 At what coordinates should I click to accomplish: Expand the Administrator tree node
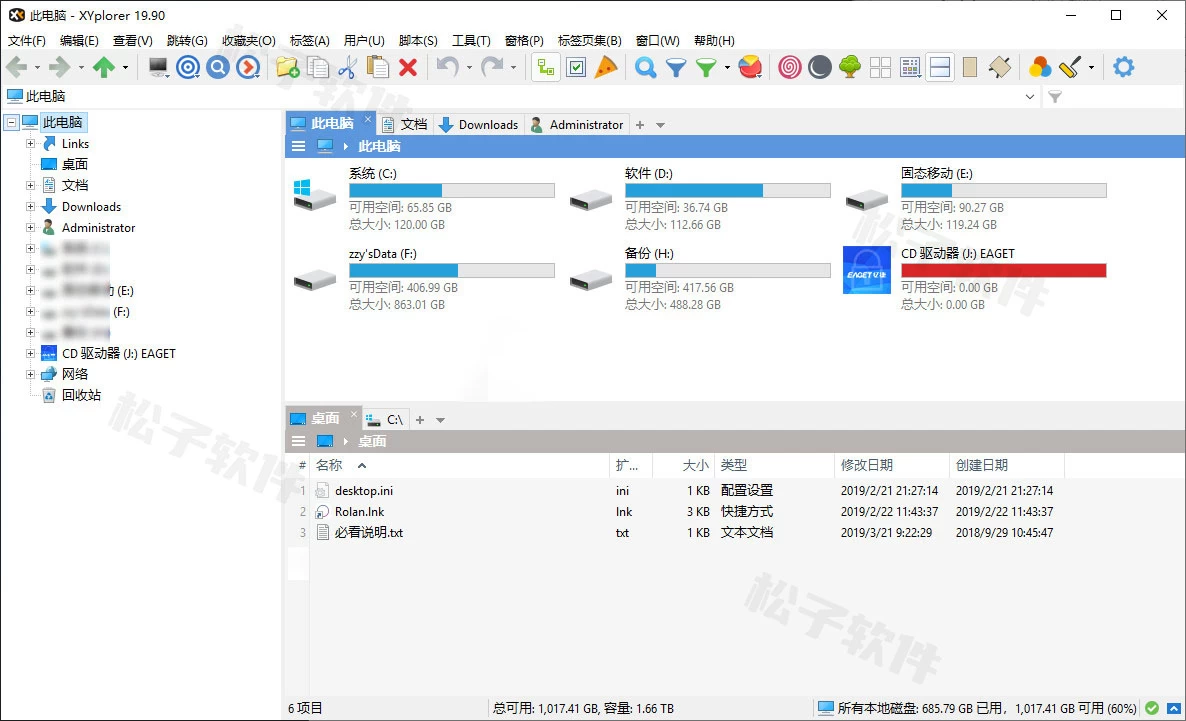(30, 227)
